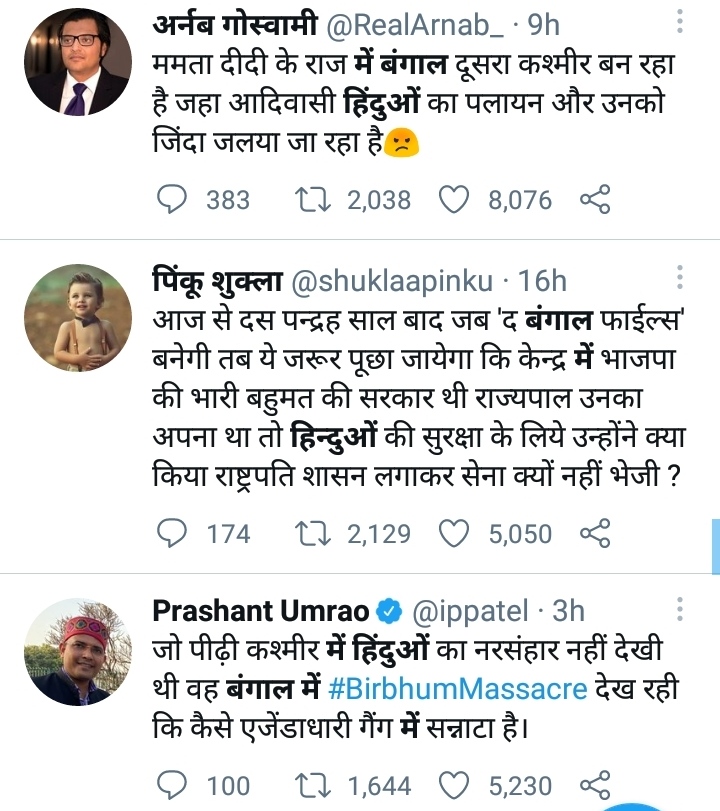
Task: Retweet the tweet with 2,129 retweets
Action: click(316, 533)
